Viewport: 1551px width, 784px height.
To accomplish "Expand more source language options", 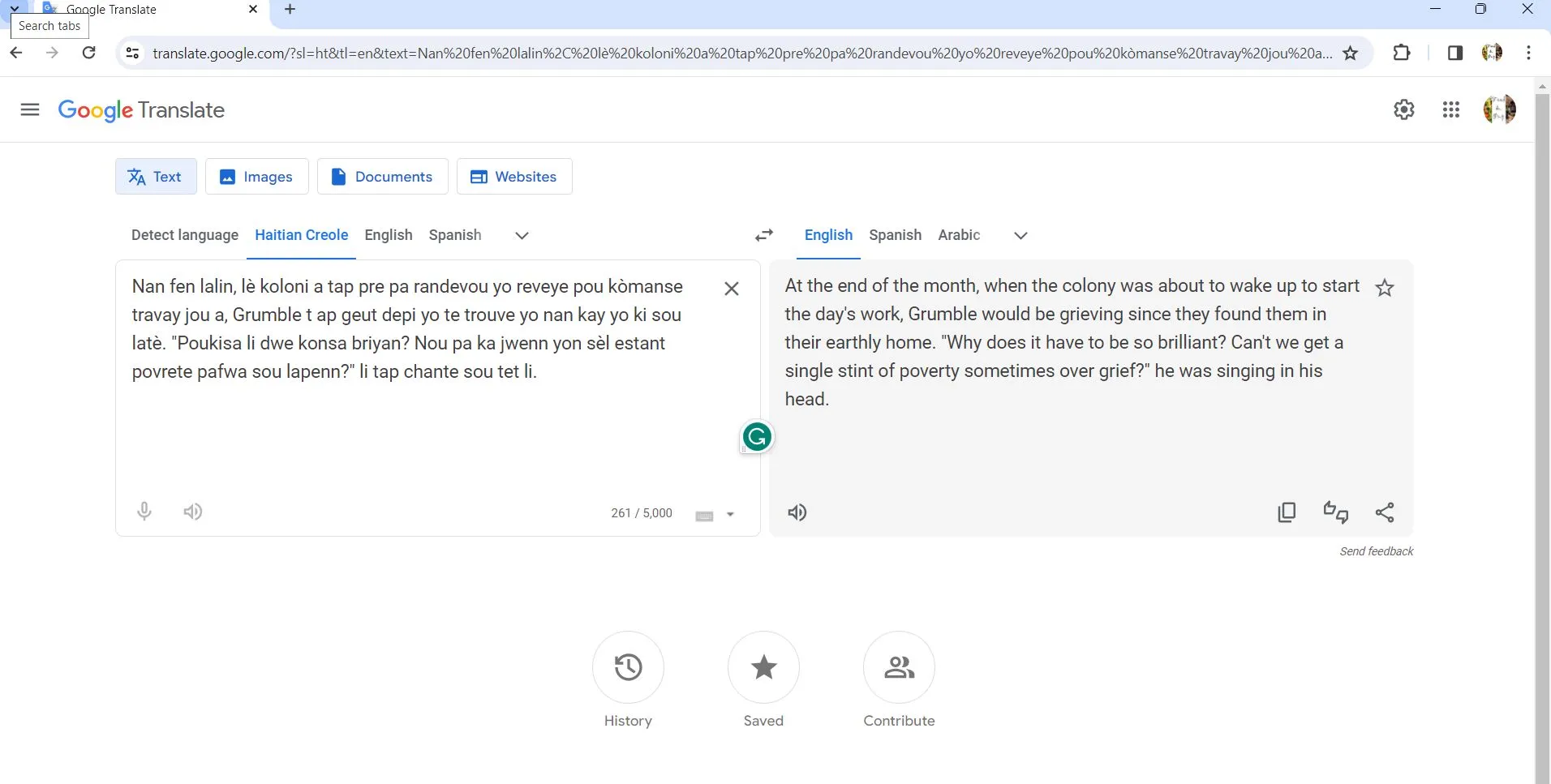I will 520,235.
